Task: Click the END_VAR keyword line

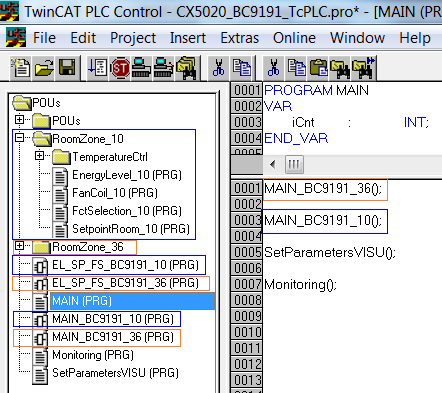Action: (296, 138)
